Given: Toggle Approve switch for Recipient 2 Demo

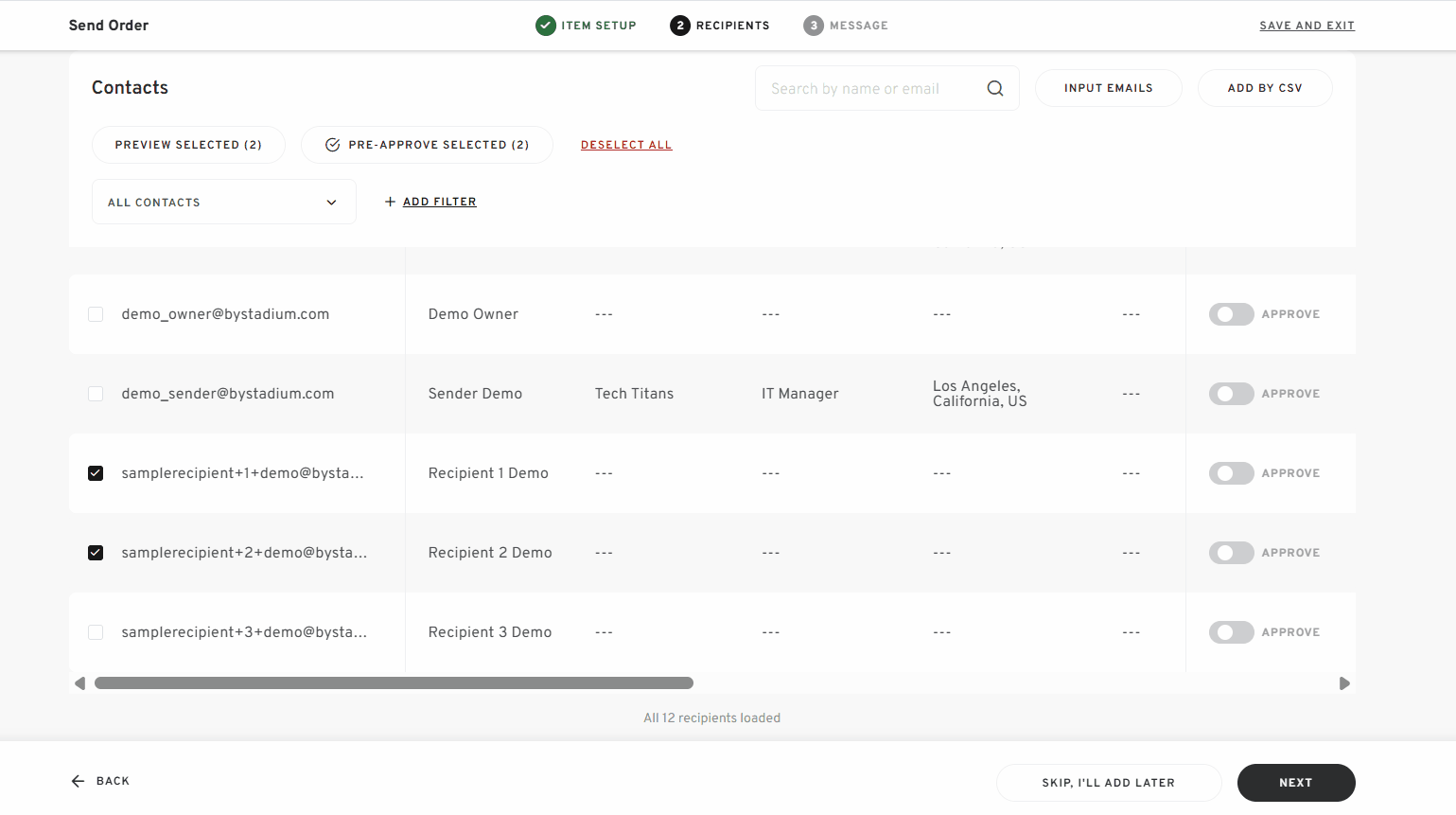Looking at the screenshot, I should click(1231, 553).
